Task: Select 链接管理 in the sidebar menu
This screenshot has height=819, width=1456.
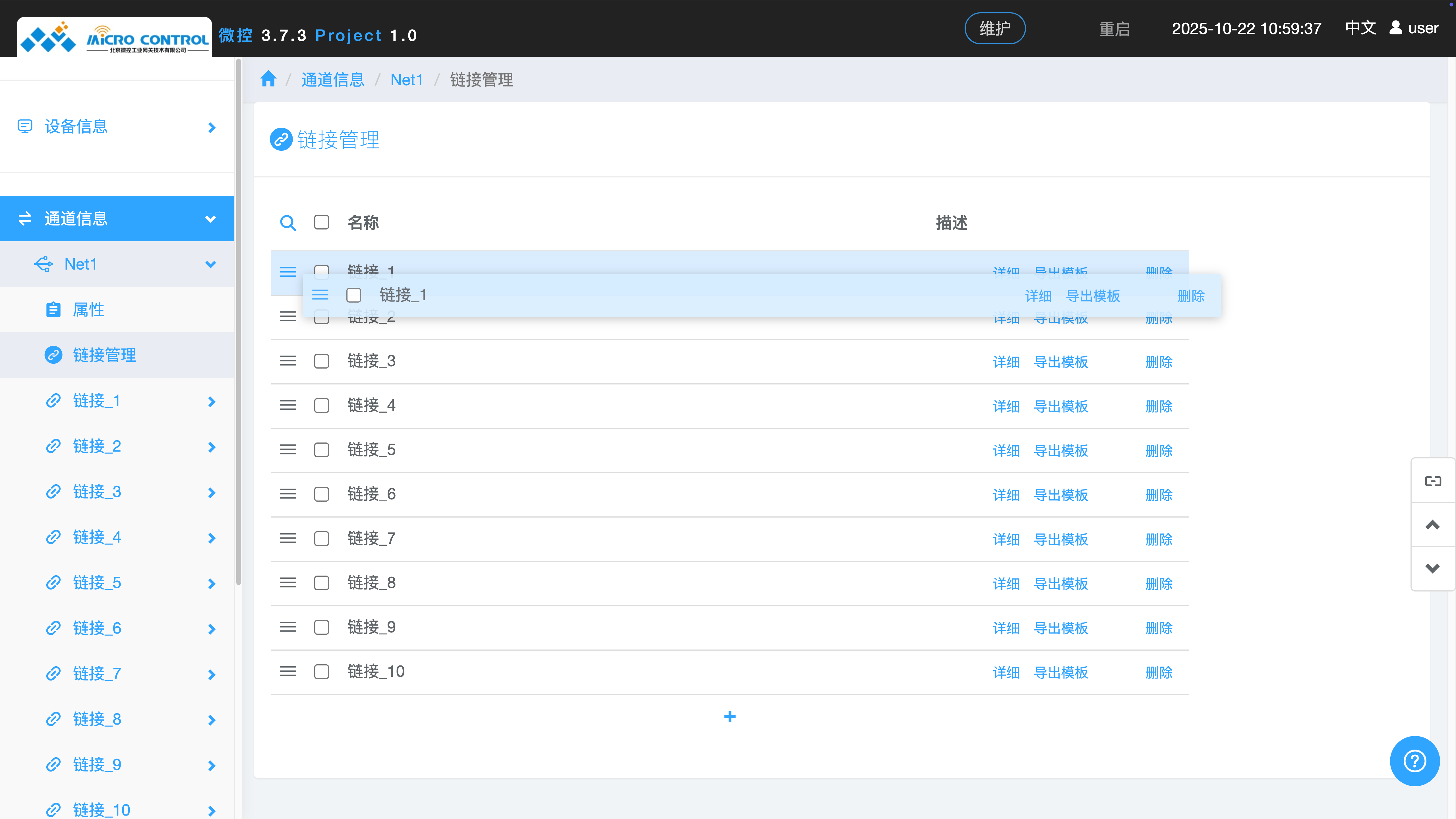Action: click(105, 355)
